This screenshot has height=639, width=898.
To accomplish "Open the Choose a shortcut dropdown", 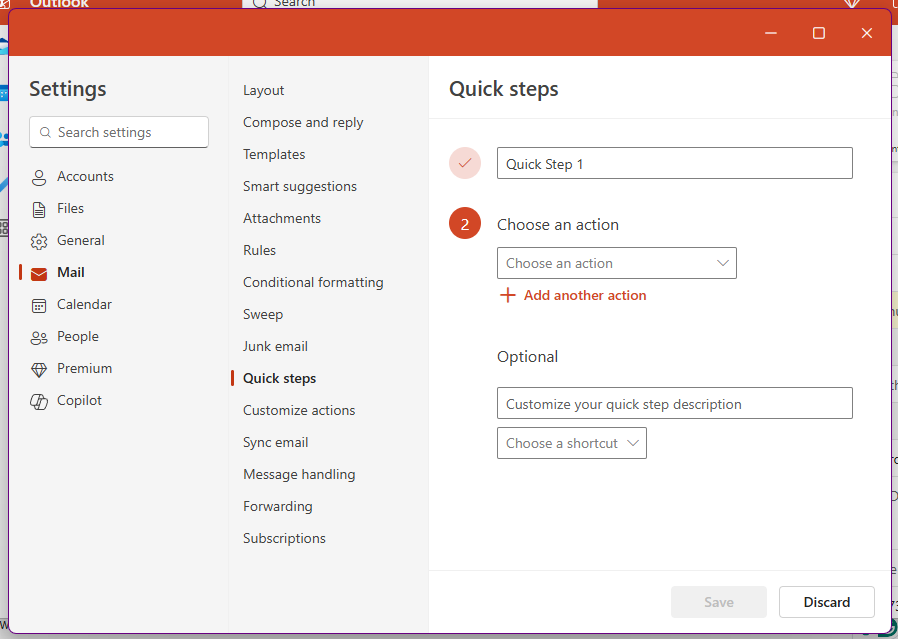I will (572, 443).
